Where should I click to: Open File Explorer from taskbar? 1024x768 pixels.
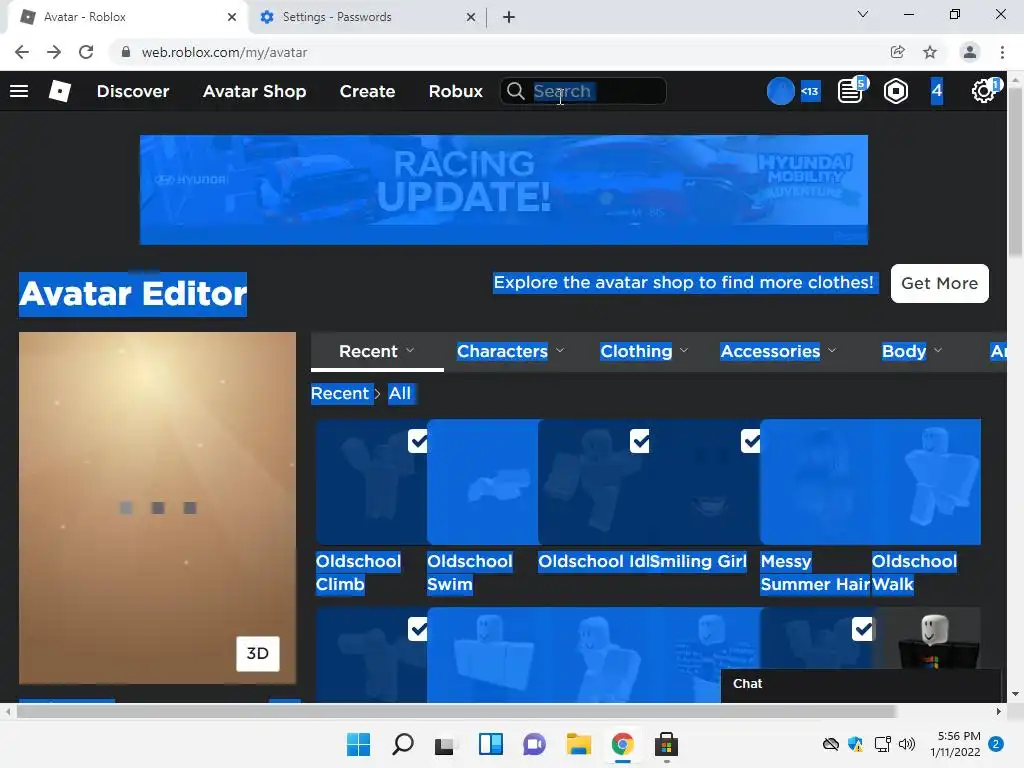coord(579,744)
